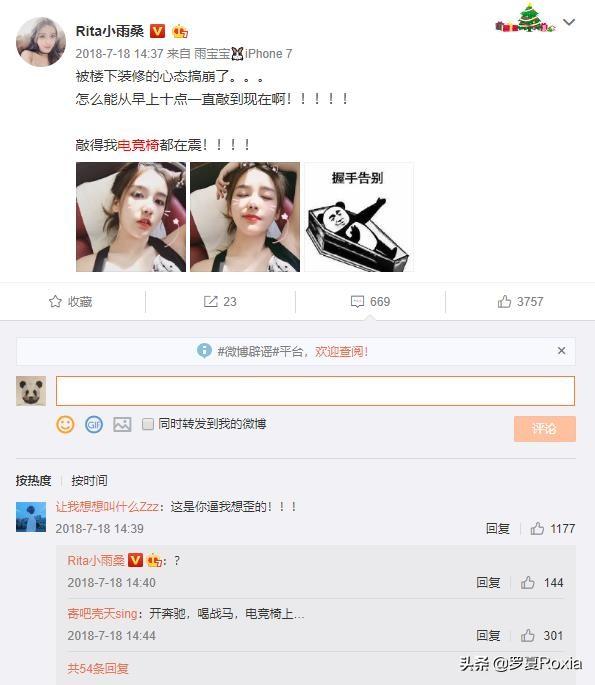
Task: Attach an image via the picture icon
Action: [122, 424]
